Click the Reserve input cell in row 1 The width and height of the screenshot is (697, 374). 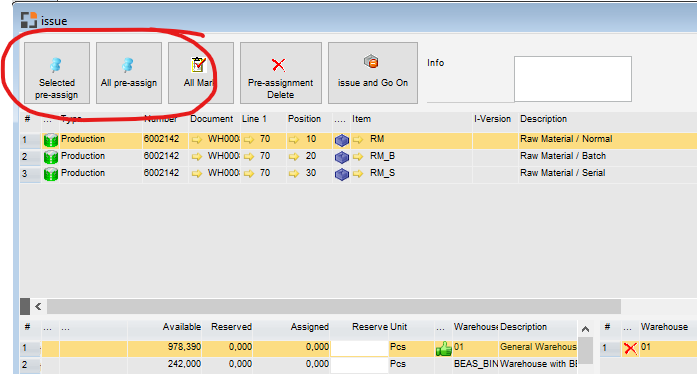pos(360,348)
